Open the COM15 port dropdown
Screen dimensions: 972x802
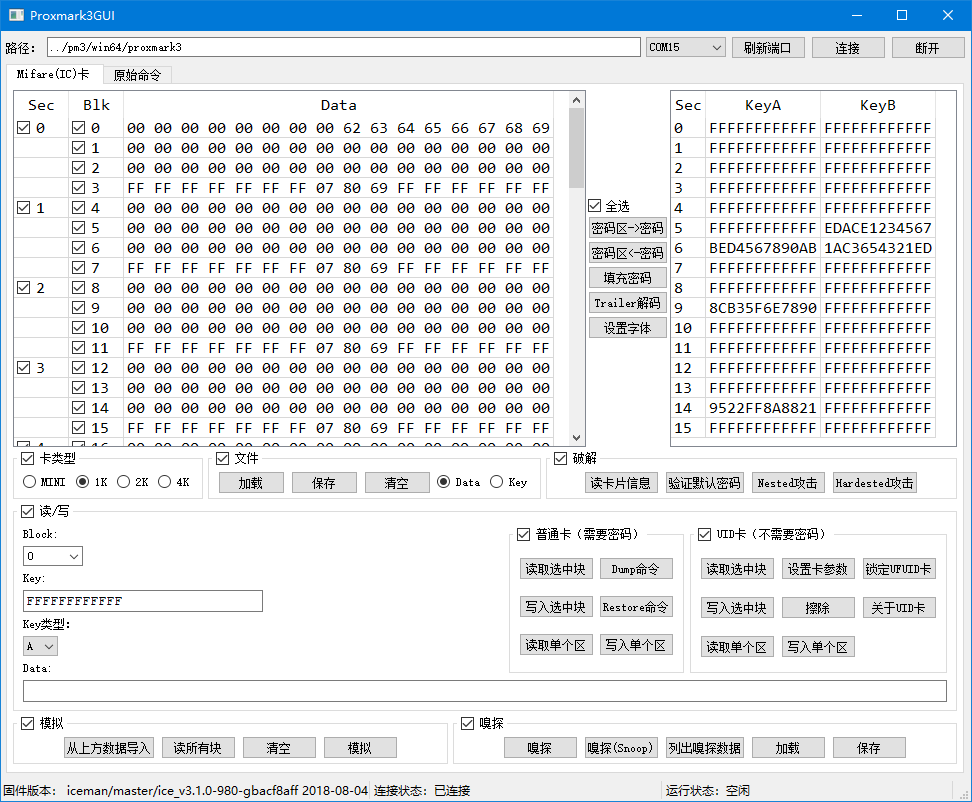[685, 48]
